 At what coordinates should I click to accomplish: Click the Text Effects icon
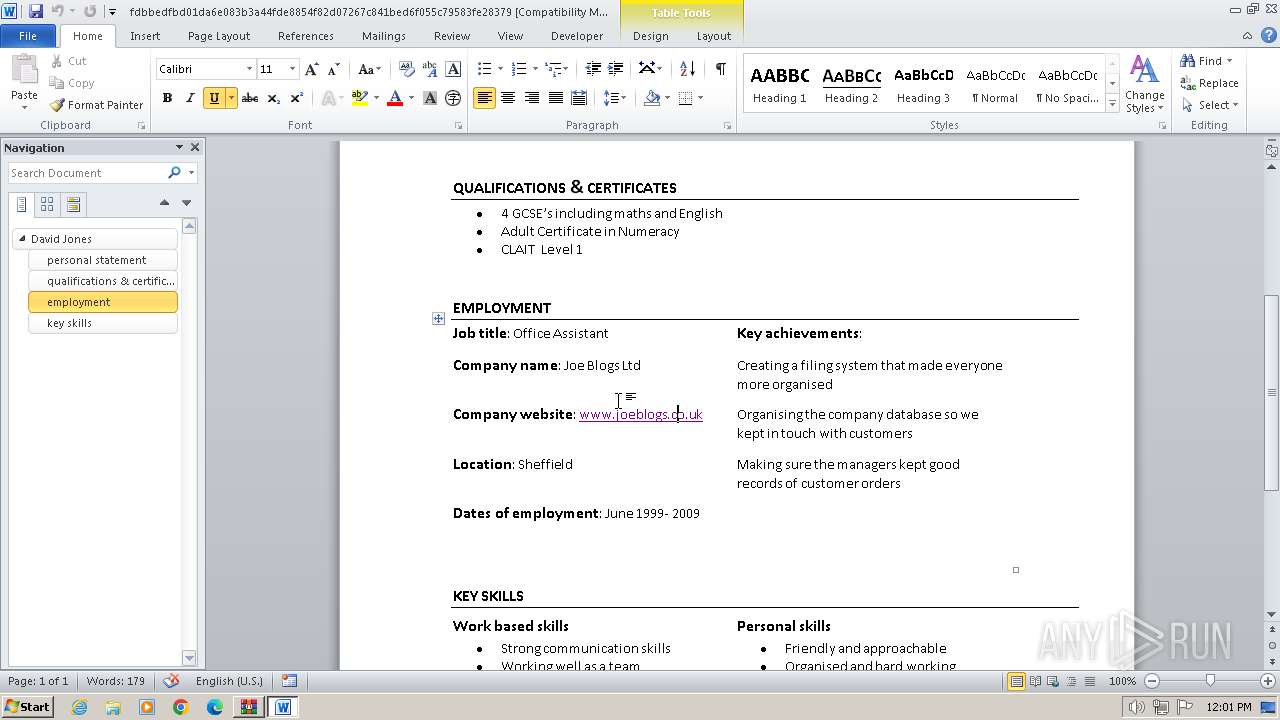point(327,98)
